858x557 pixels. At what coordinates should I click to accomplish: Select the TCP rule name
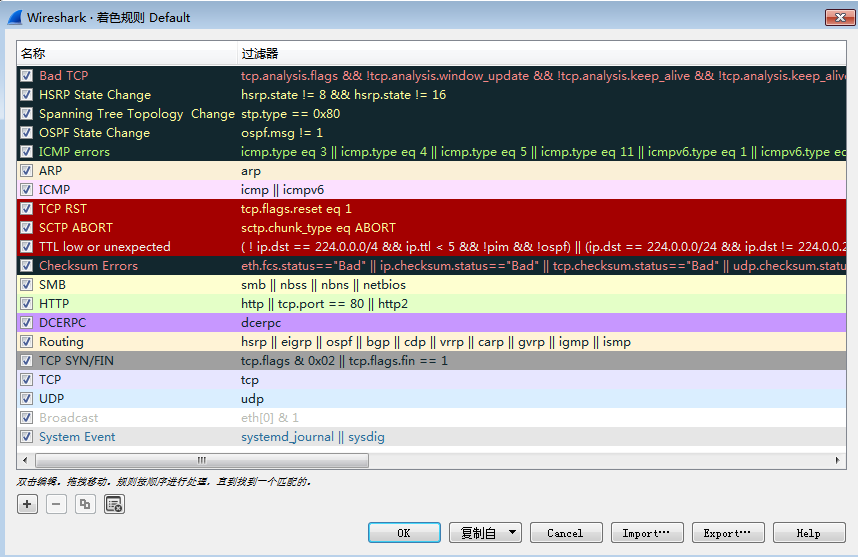coord(50,380)
